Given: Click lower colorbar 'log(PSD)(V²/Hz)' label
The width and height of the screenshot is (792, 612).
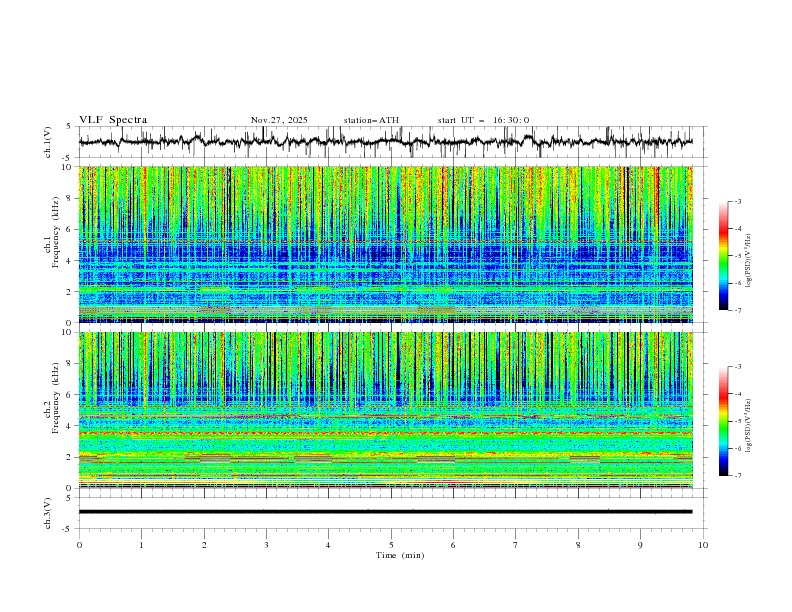Looking at the screenshot, I should coord(748,426).
